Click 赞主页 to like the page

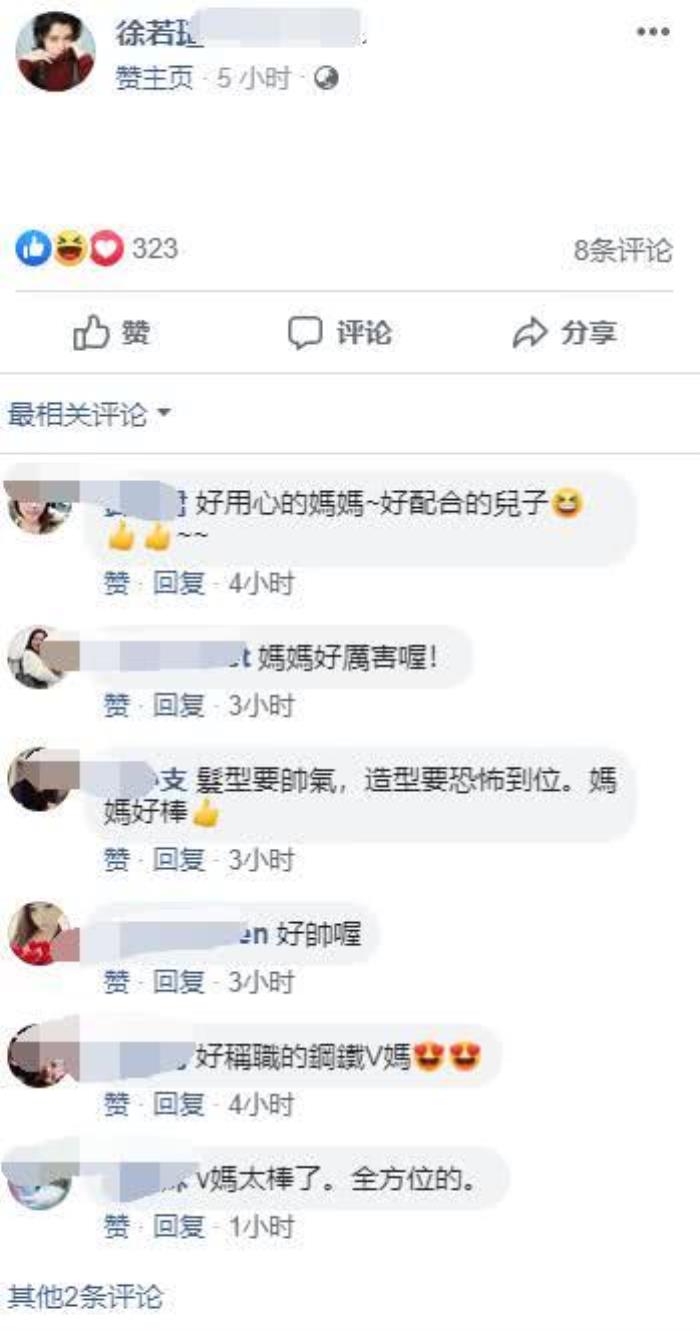tap(154, 79)
